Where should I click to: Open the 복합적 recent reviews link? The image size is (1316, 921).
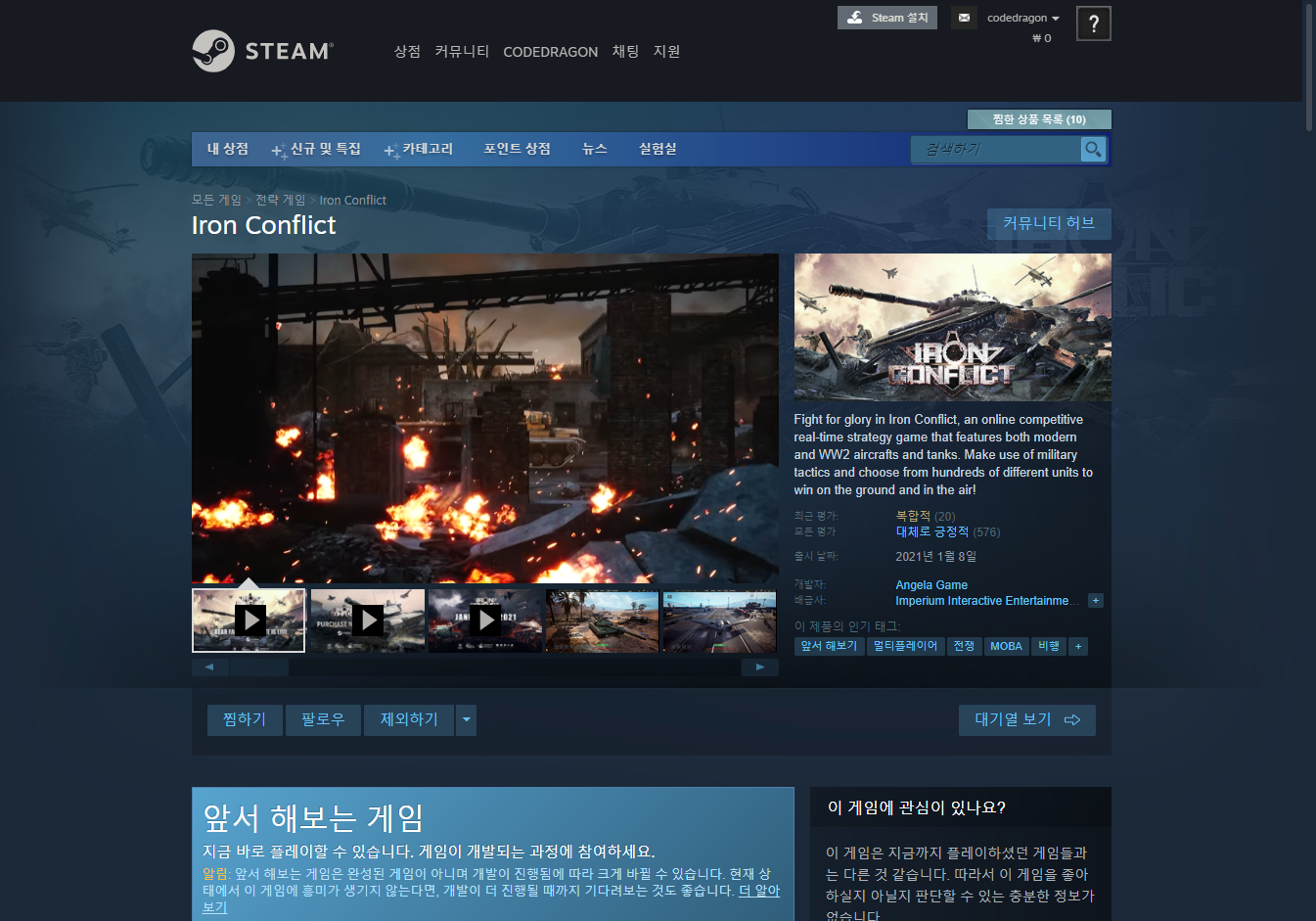[913, 516]
